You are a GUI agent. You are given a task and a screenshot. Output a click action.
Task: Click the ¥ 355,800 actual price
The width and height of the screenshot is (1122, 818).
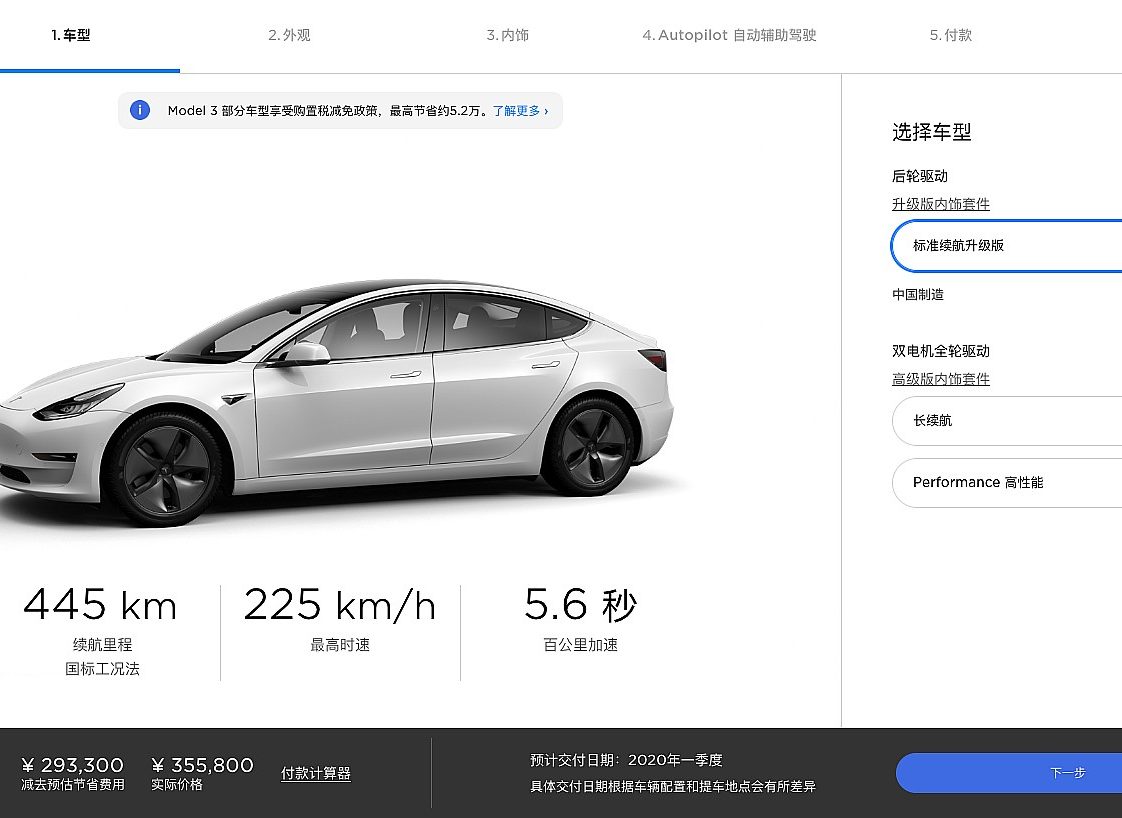click(203, 765)
